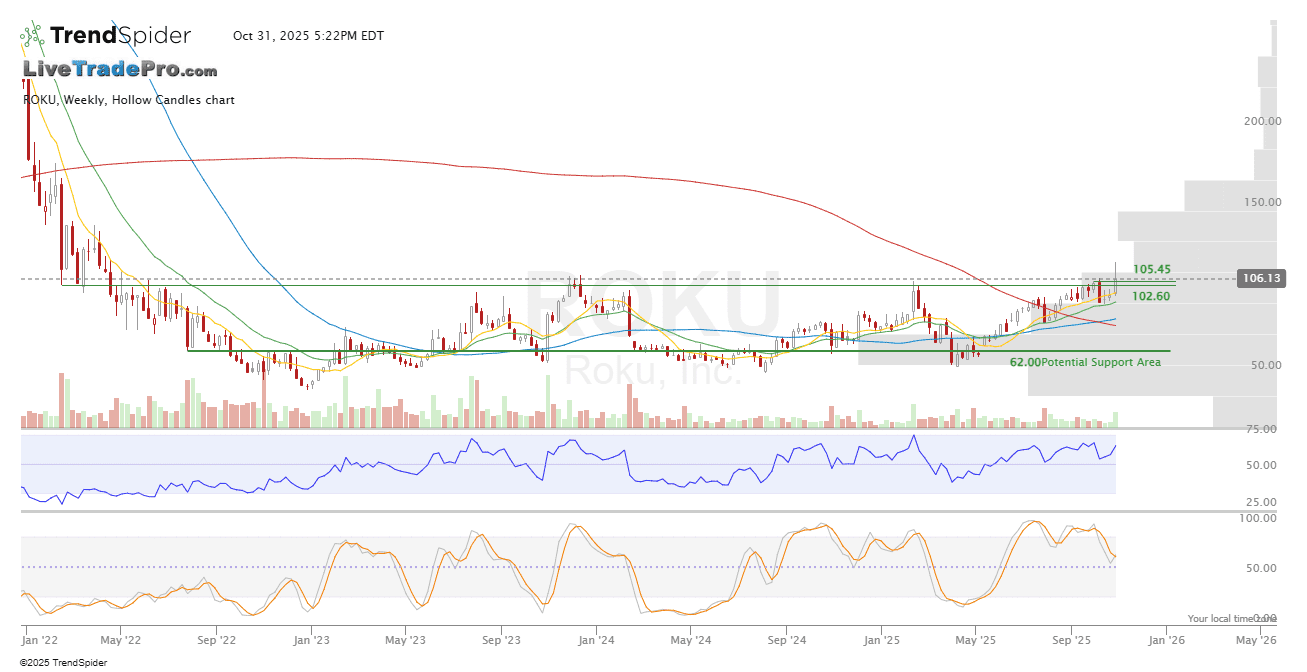Click the 150.00 price axis label
The width and height of the screenshot is (1307, 672).
1262,202
